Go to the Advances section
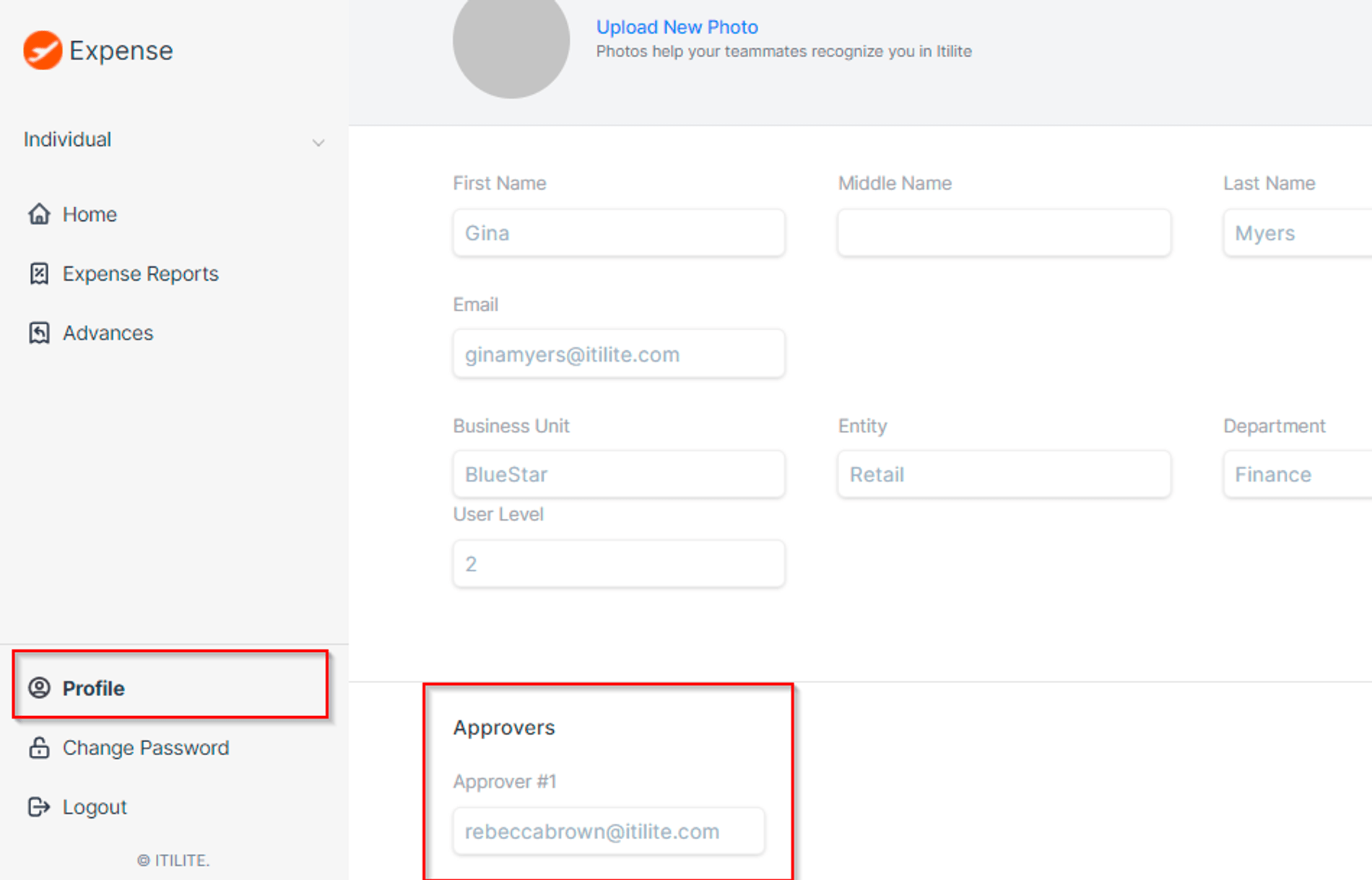 108,333
